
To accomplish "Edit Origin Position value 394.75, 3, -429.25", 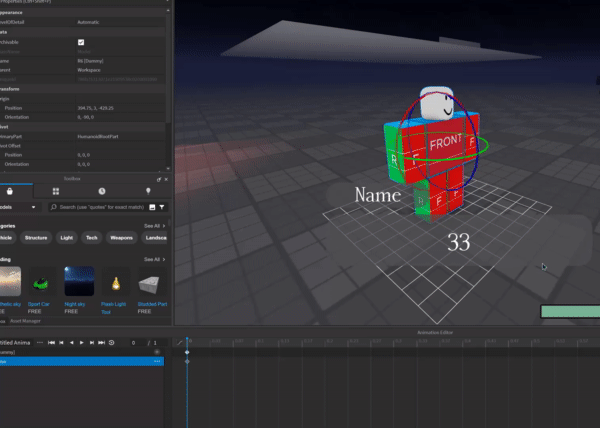I will click(95, 108).
